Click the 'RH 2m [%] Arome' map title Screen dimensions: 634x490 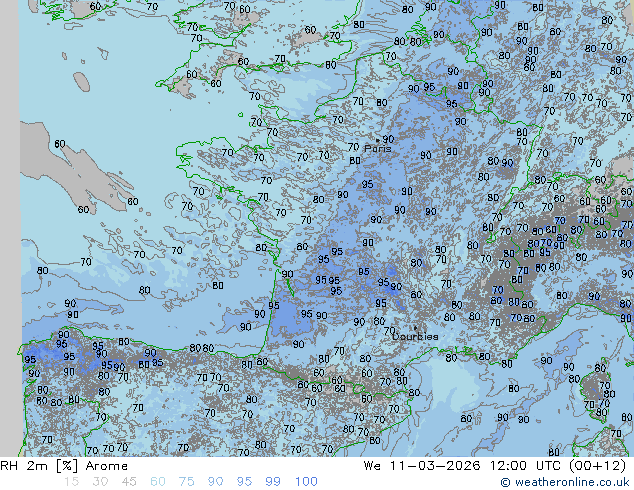point(64,466)
